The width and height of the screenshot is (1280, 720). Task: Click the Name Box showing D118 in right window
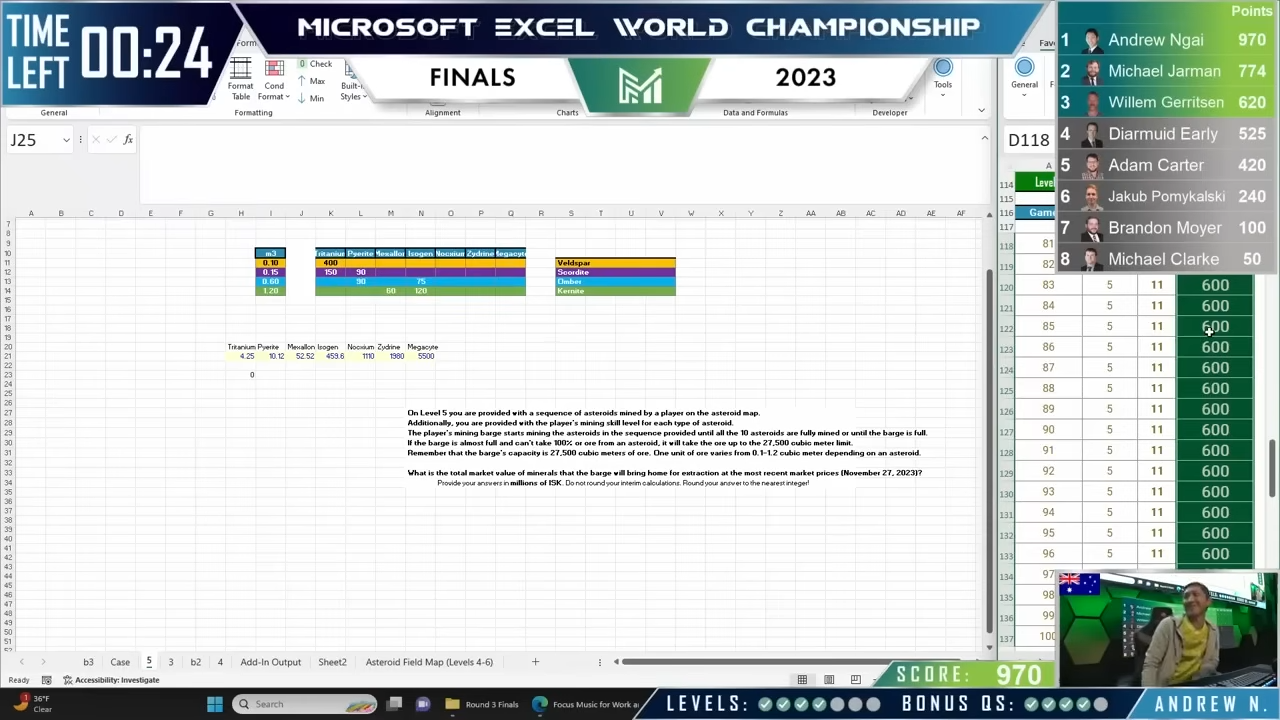coord(1029,140)
